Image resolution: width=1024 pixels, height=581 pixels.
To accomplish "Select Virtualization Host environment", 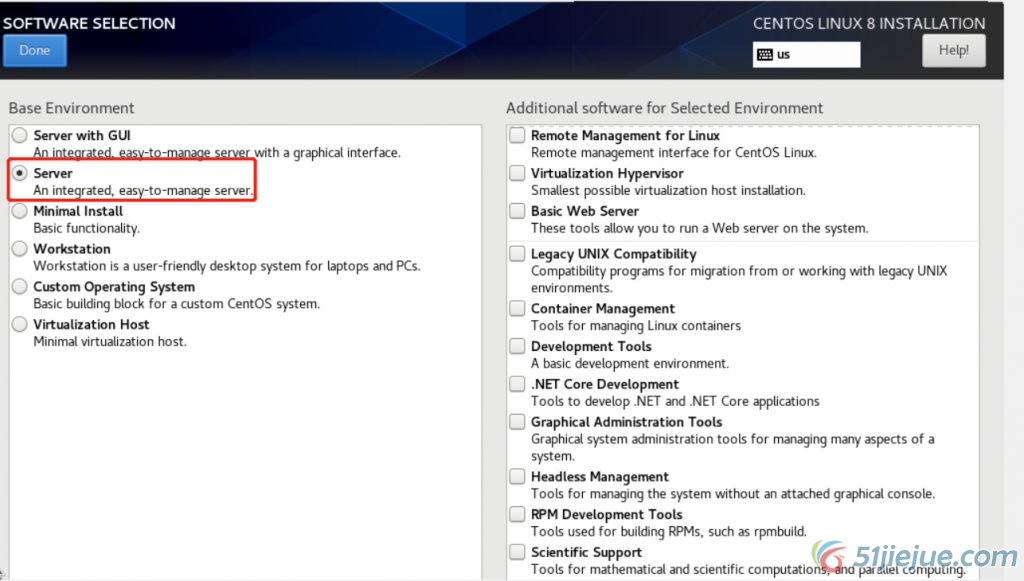I will coord(20,325).
